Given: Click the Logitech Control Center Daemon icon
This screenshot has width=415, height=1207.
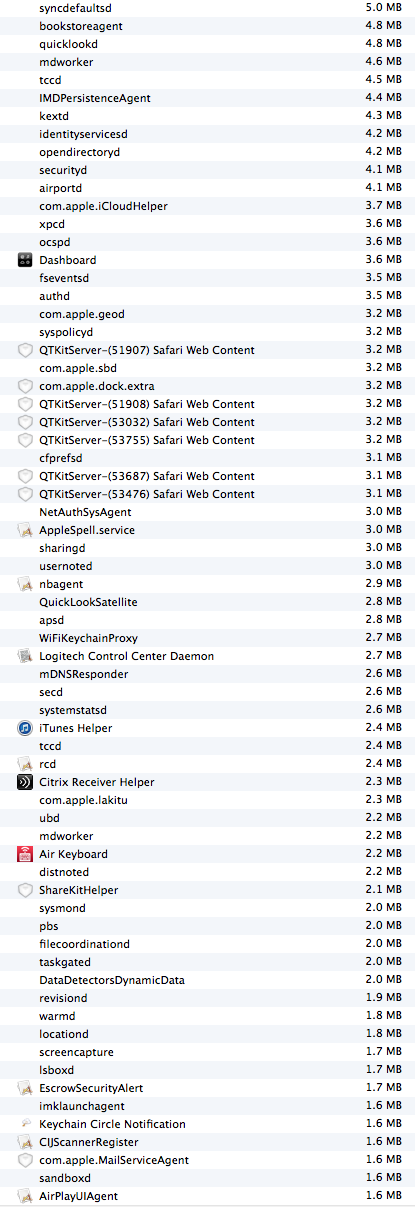Looking at the screenshot, I should tap(26, 656).
